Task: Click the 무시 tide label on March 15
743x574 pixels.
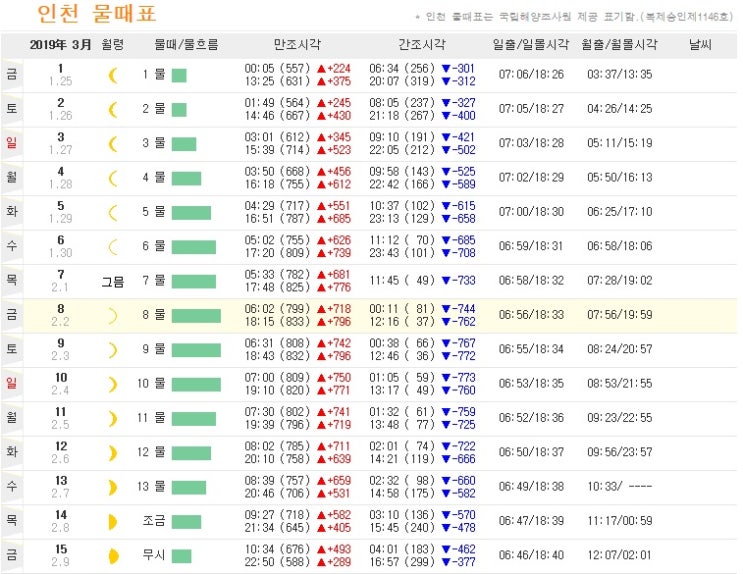Action: [154, 555]
